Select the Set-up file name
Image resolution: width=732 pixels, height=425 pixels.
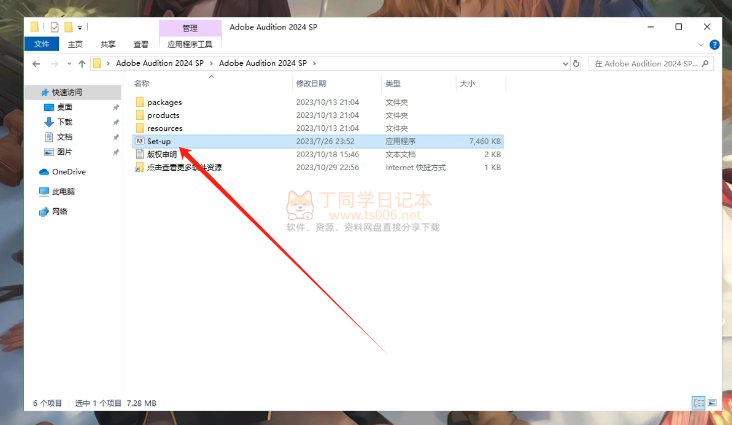click(159, 141)
